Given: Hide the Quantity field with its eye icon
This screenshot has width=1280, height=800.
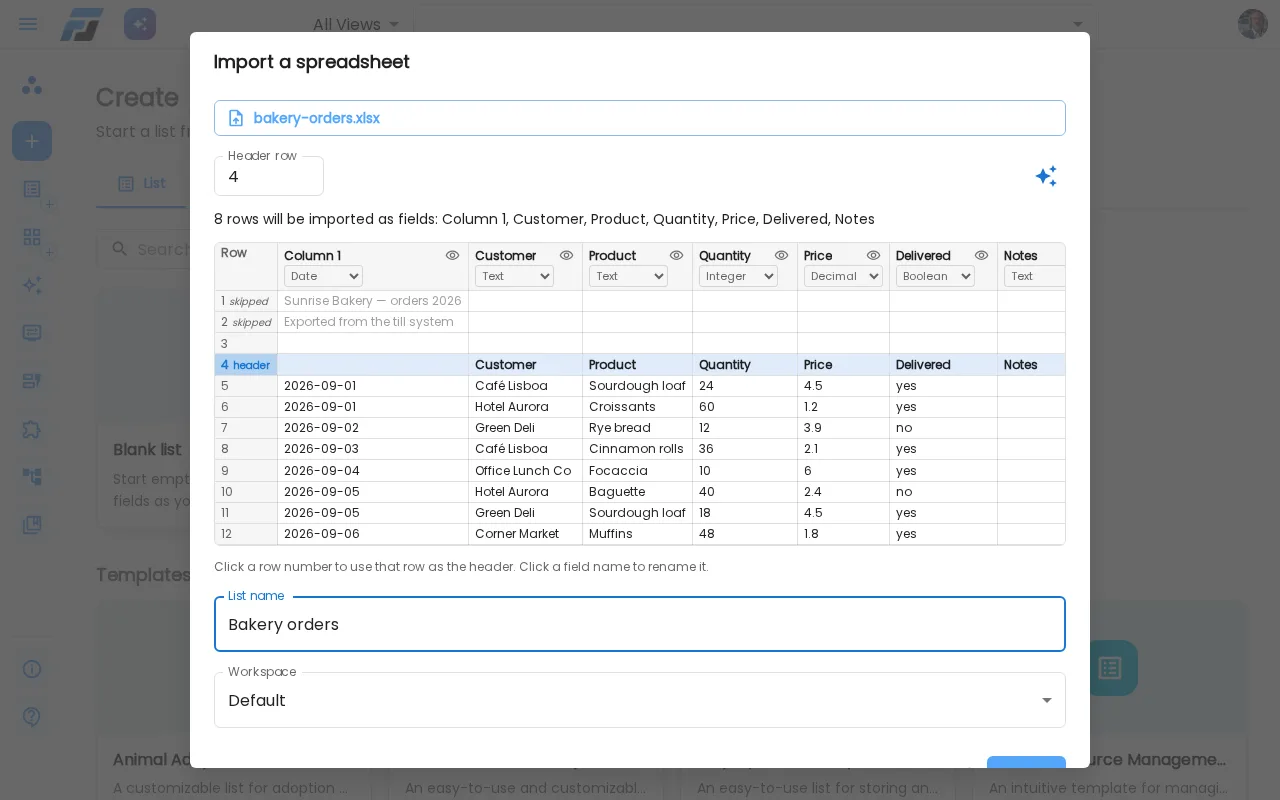Looking at the screenshot, I should coord(781,256).
